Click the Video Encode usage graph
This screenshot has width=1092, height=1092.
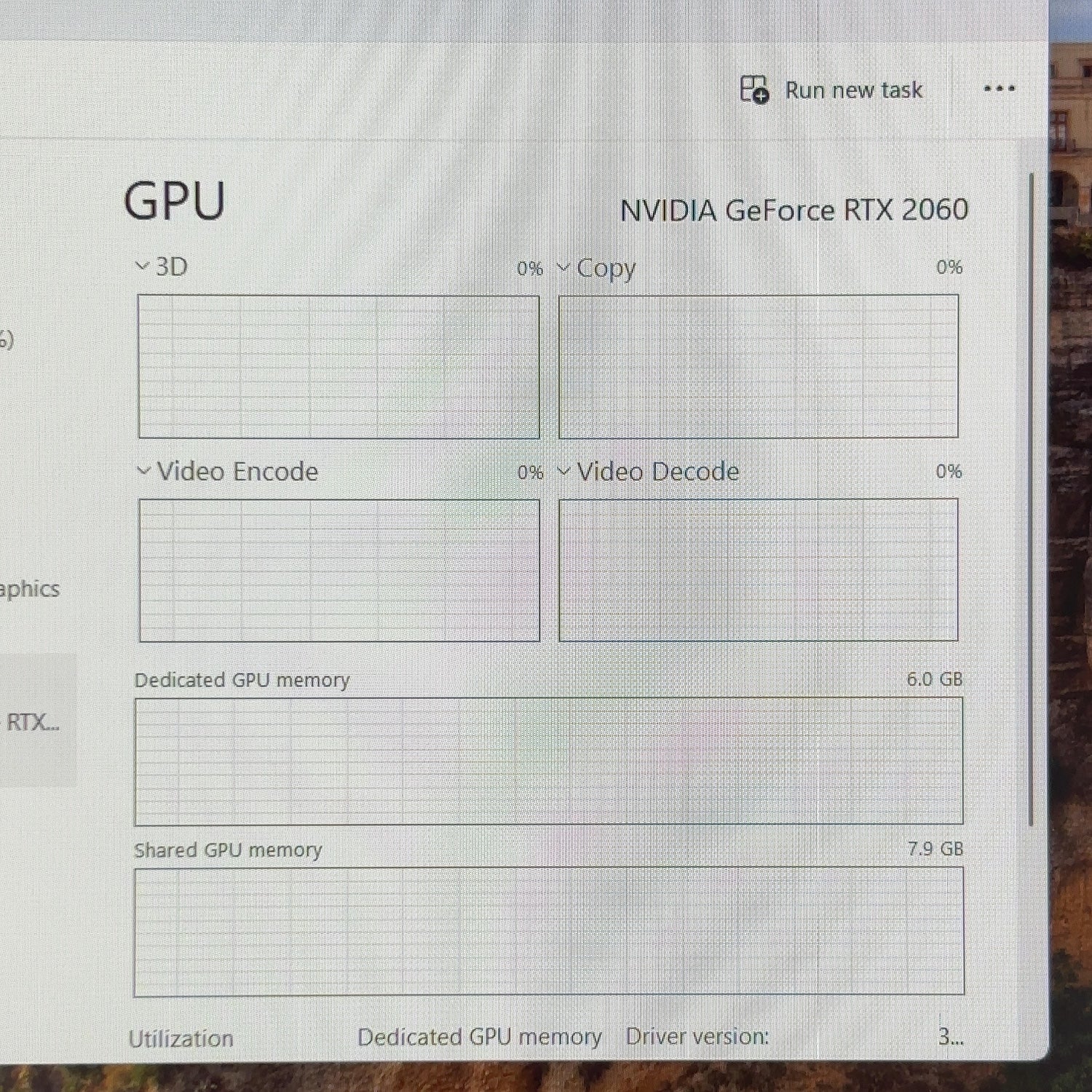tap(339, 570)
